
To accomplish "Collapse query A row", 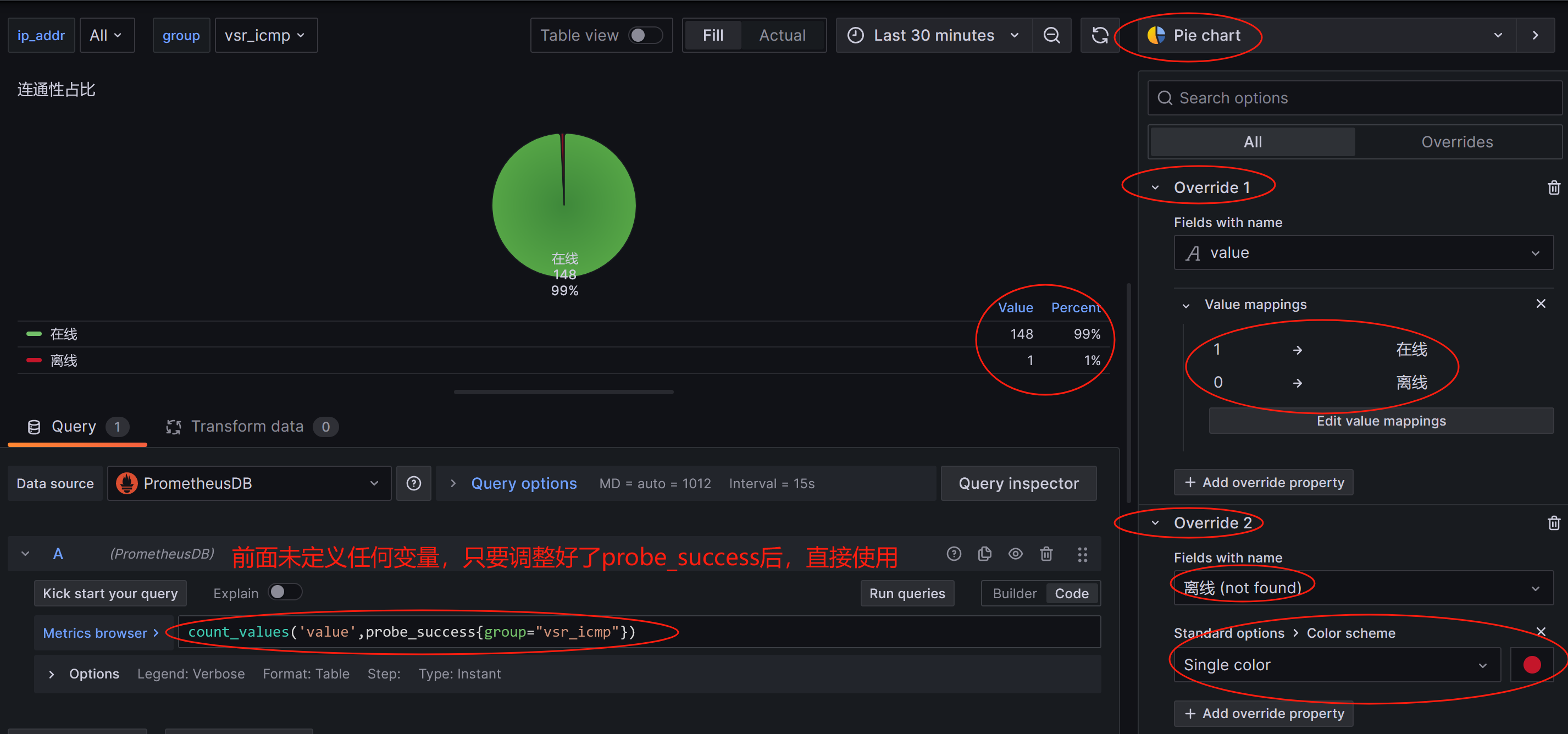I will [25, 554].
